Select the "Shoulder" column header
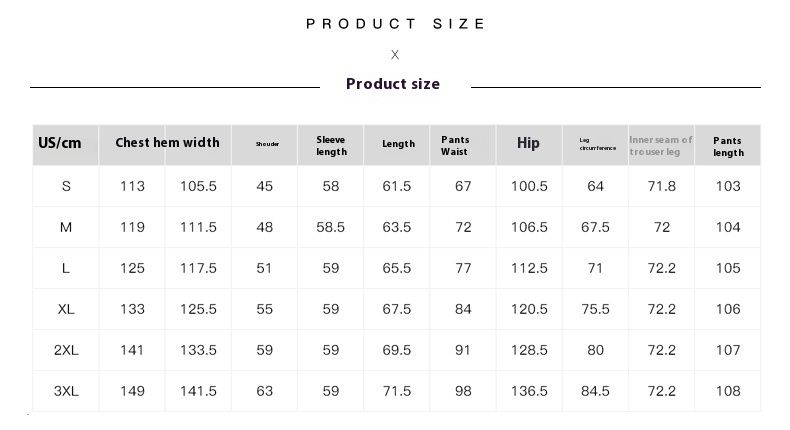 point(267,144)
